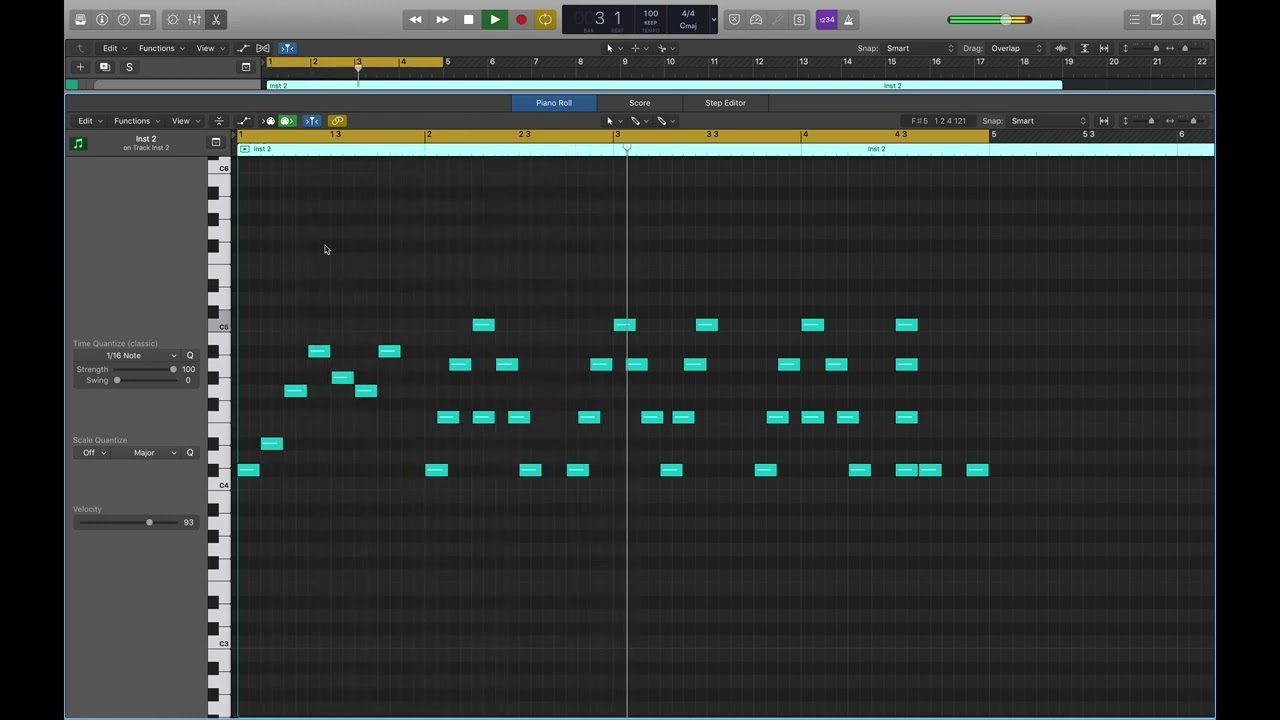Toggle Piano Roll MIDI In button
Screen dimensions: 1280x720
coord(268,121)
